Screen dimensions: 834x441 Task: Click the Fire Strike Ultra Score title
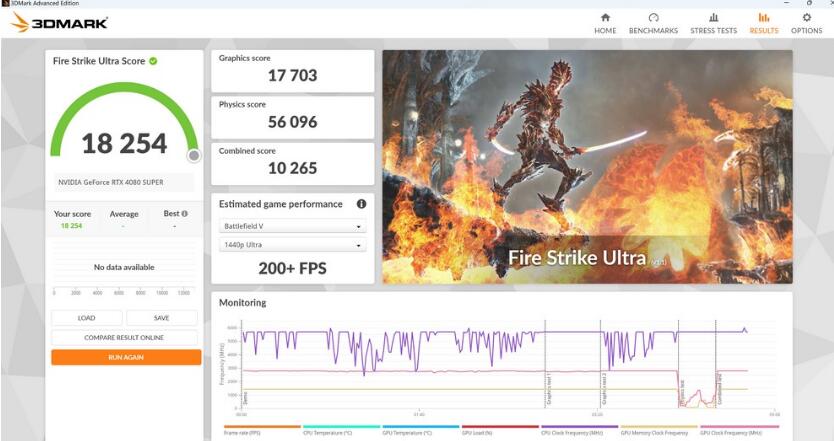99,61
